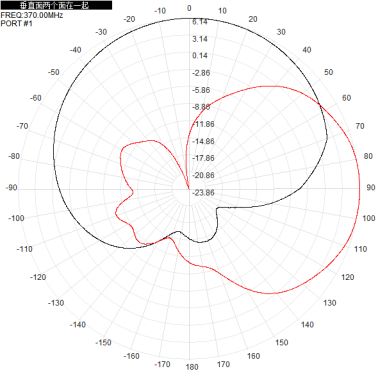Select the -11.86 radial scale value
This screenshot has width=378, height=378.
(x=204, y=124)
